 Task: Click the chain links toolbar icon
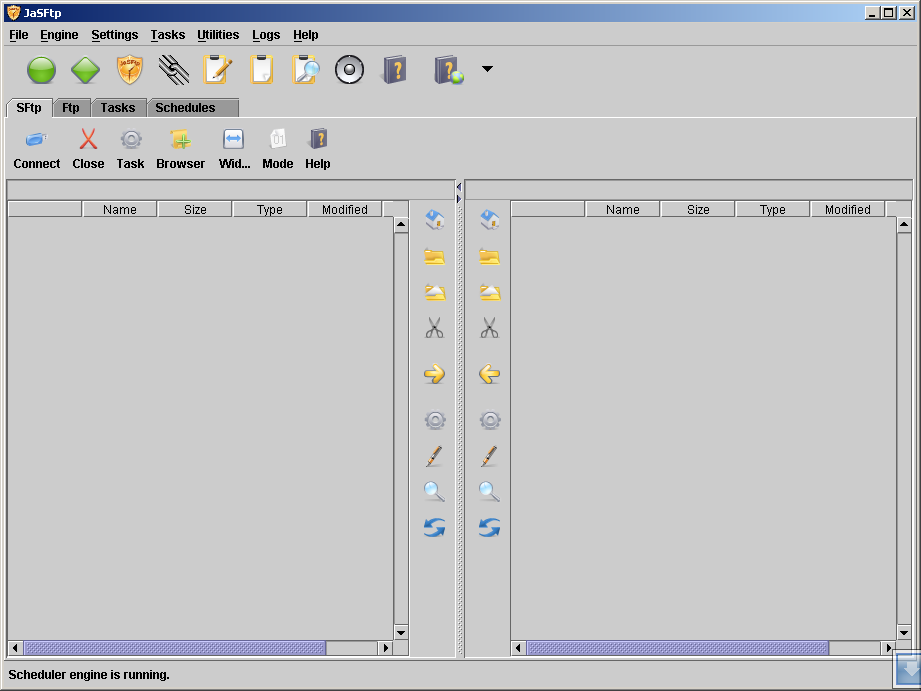174,70
